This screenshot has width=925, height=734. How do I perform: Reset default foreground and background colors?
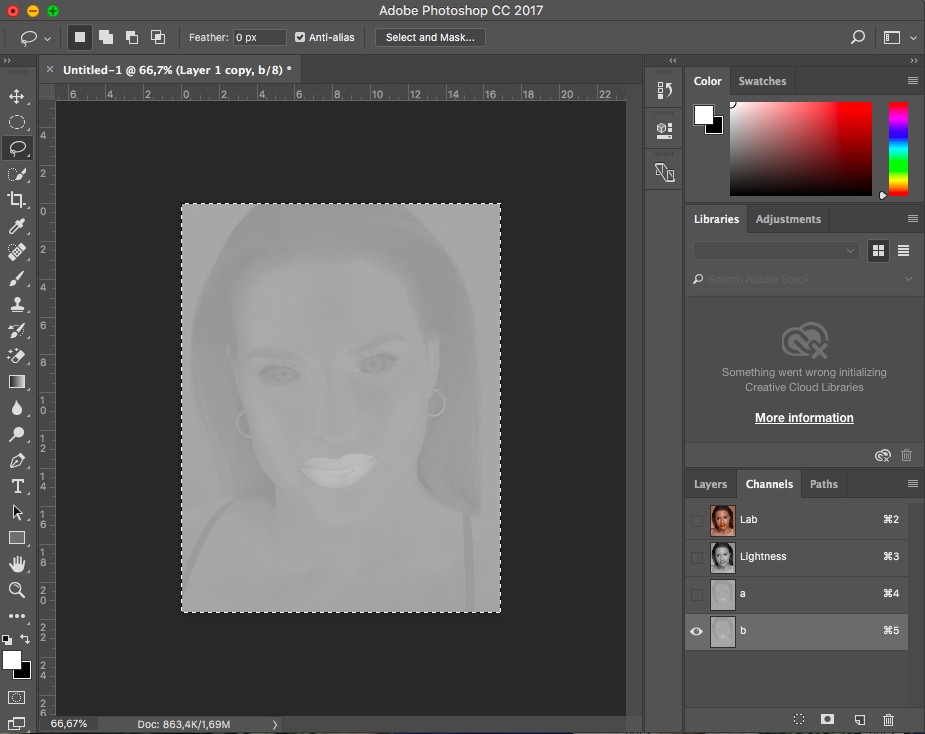click(6, 639)
